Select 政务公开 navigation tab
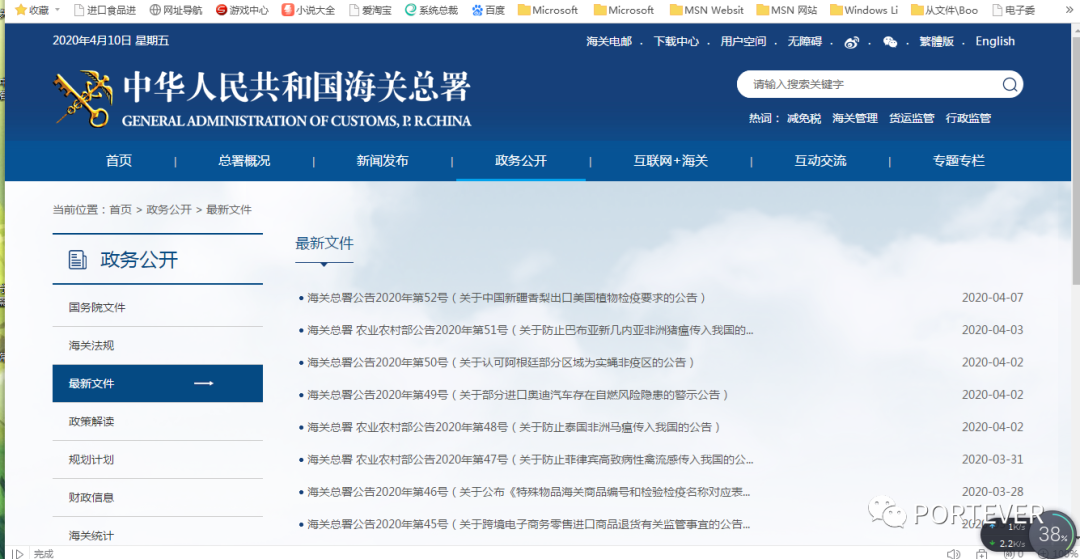The width and height of the screenshot is (1080, 559). (x=521, y=161)
